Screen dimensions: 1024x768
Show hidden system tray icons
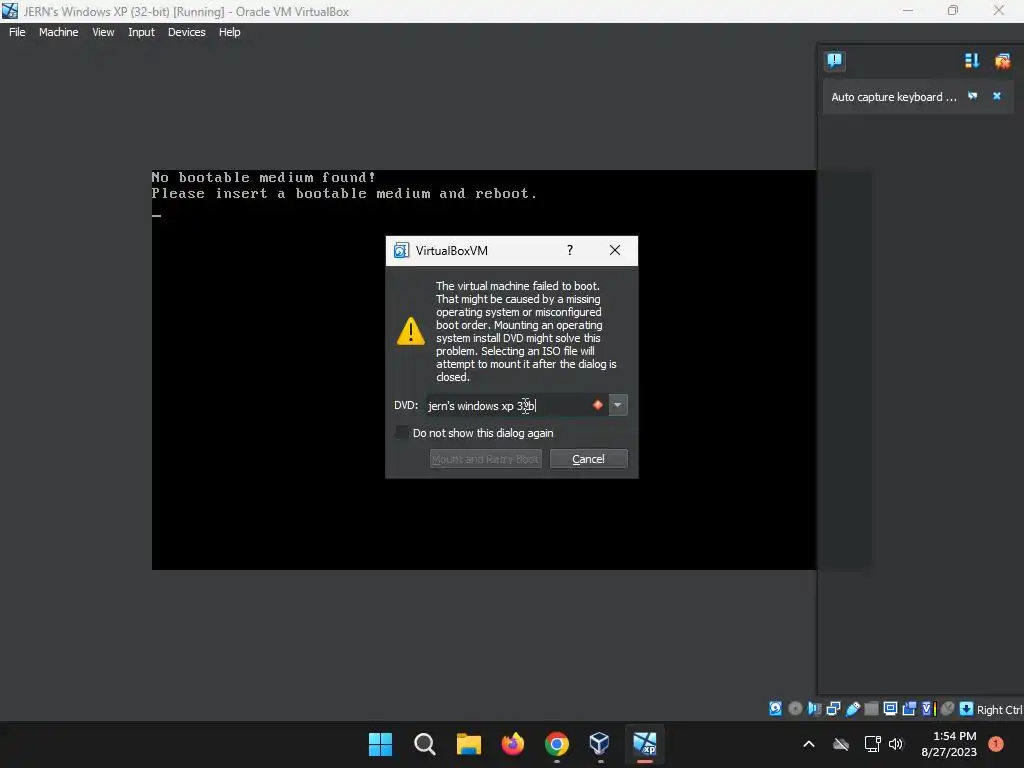(808, 744)
